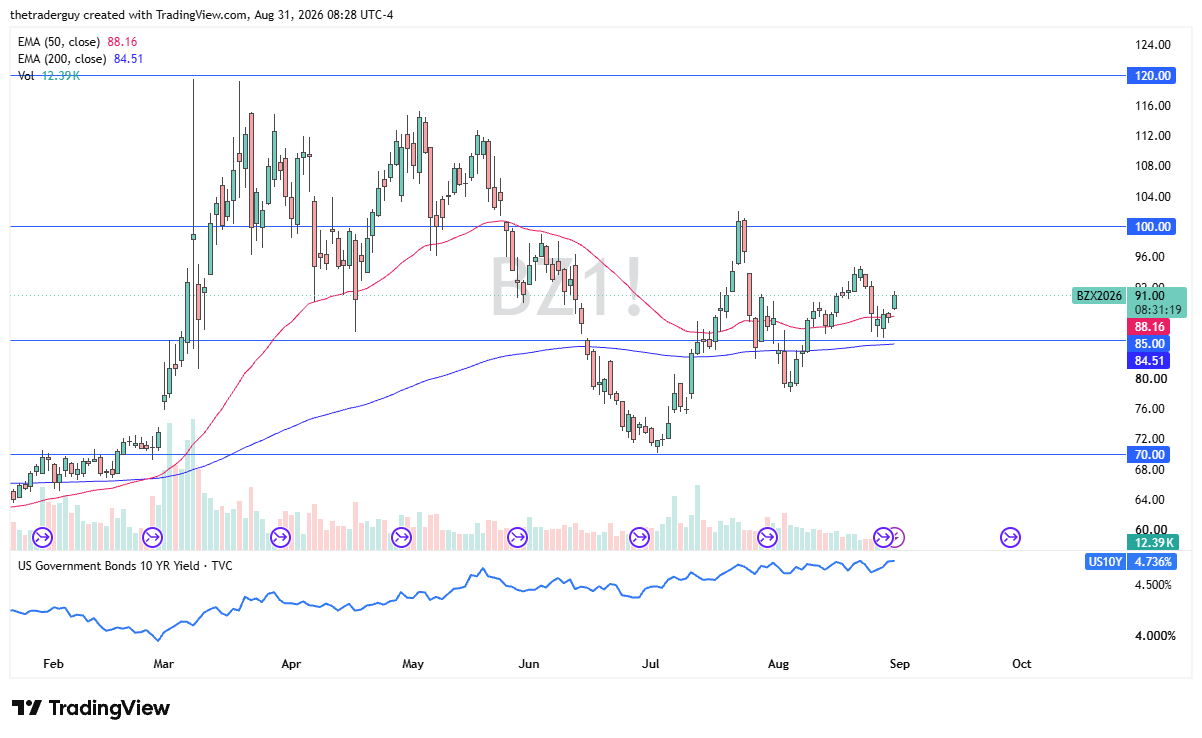The width and height of the screenshot is (1202, 738).
Task: Select the rollover marker just before July
Action: [640, 538]
